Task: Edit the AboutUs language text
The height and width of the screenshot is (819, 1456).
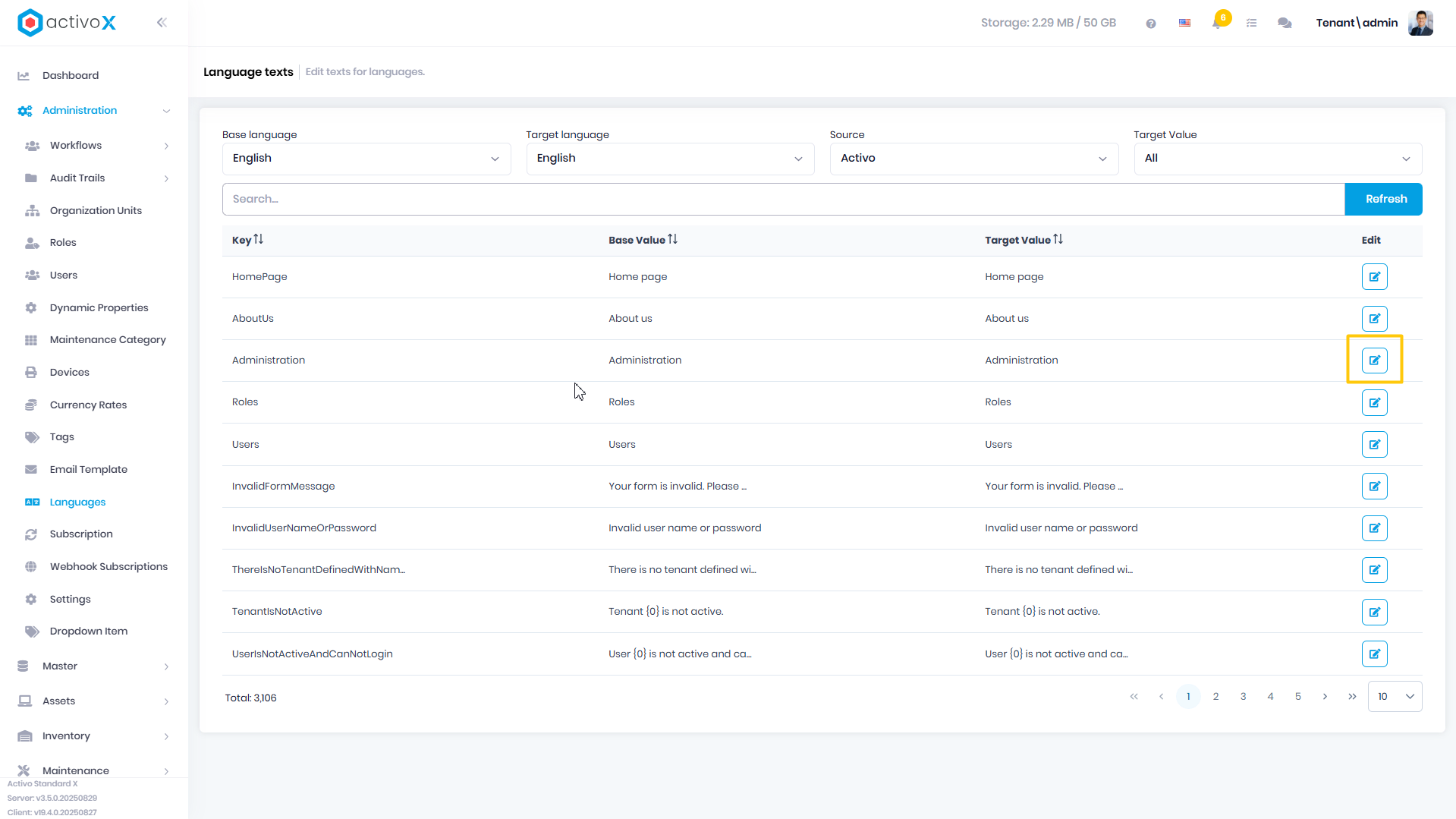Action: (x=1374, y=319)
